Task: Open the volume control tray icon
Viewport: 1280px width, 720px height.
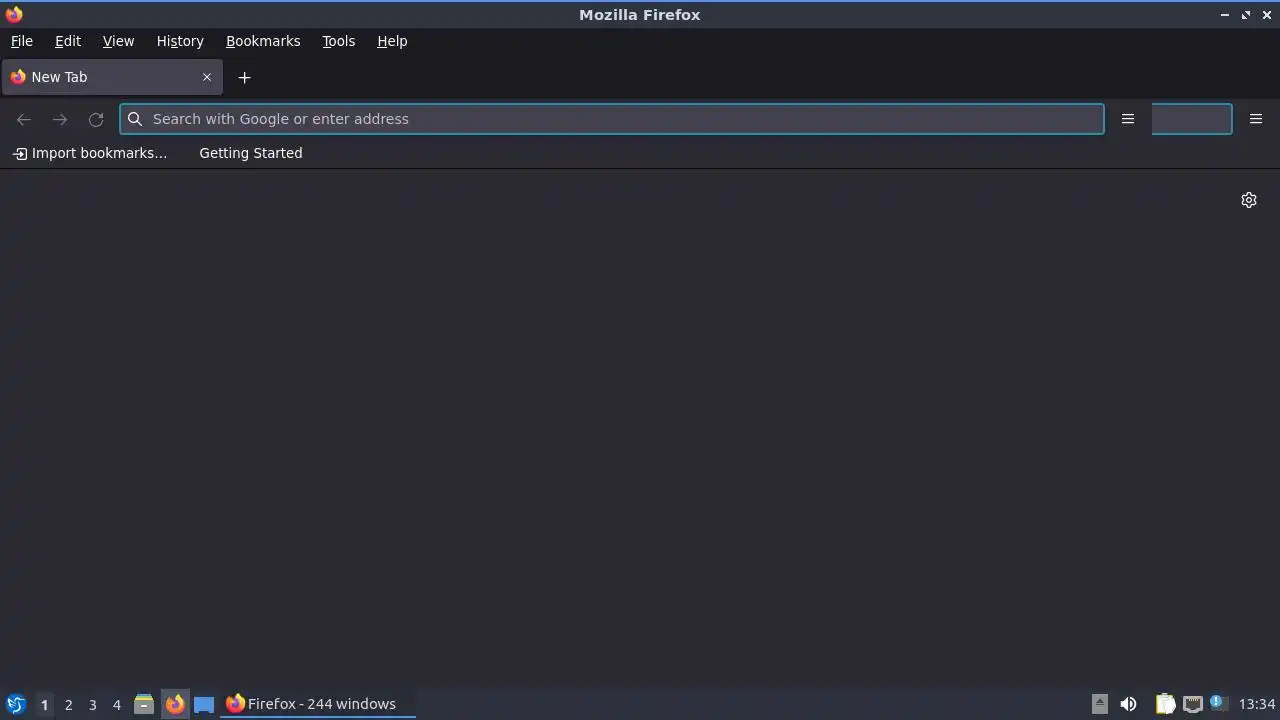Action: pos(1128,704)
